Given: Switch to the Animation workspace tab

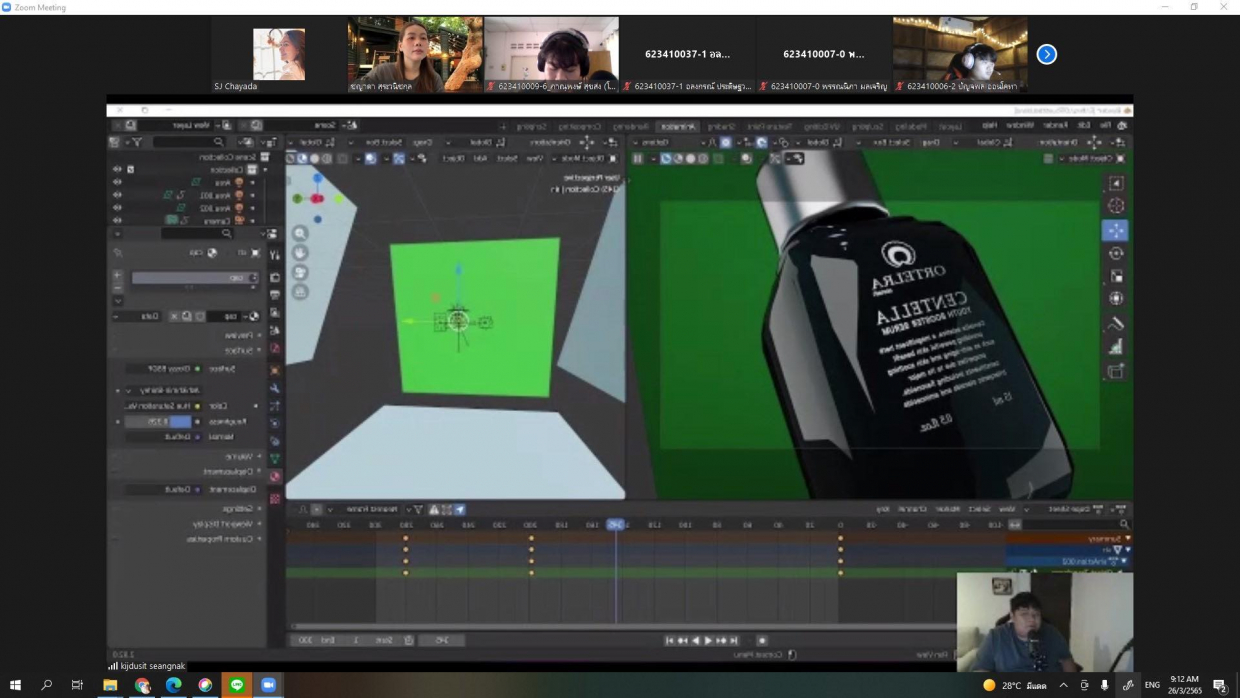Looking at the screenshot, I should point(678,126).
